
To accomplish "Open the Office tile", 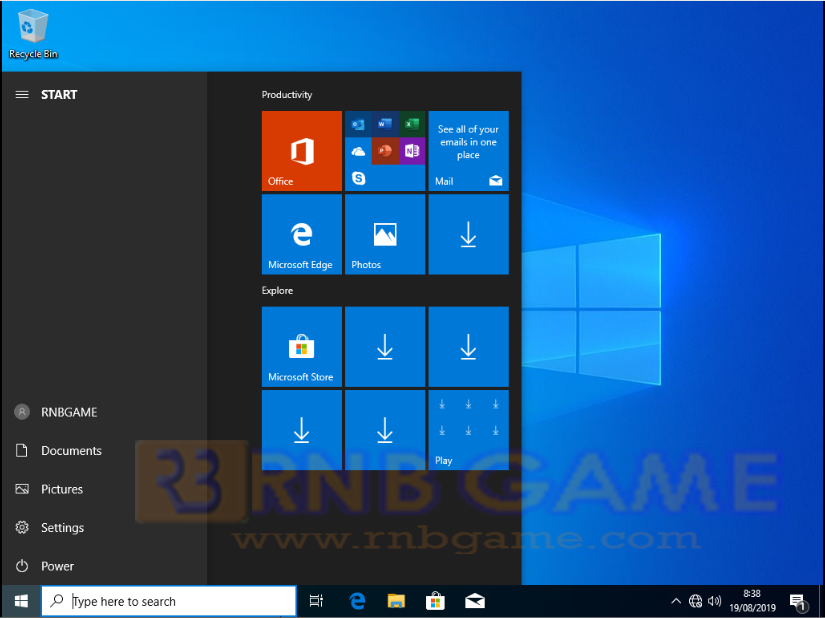I will 301,150.
